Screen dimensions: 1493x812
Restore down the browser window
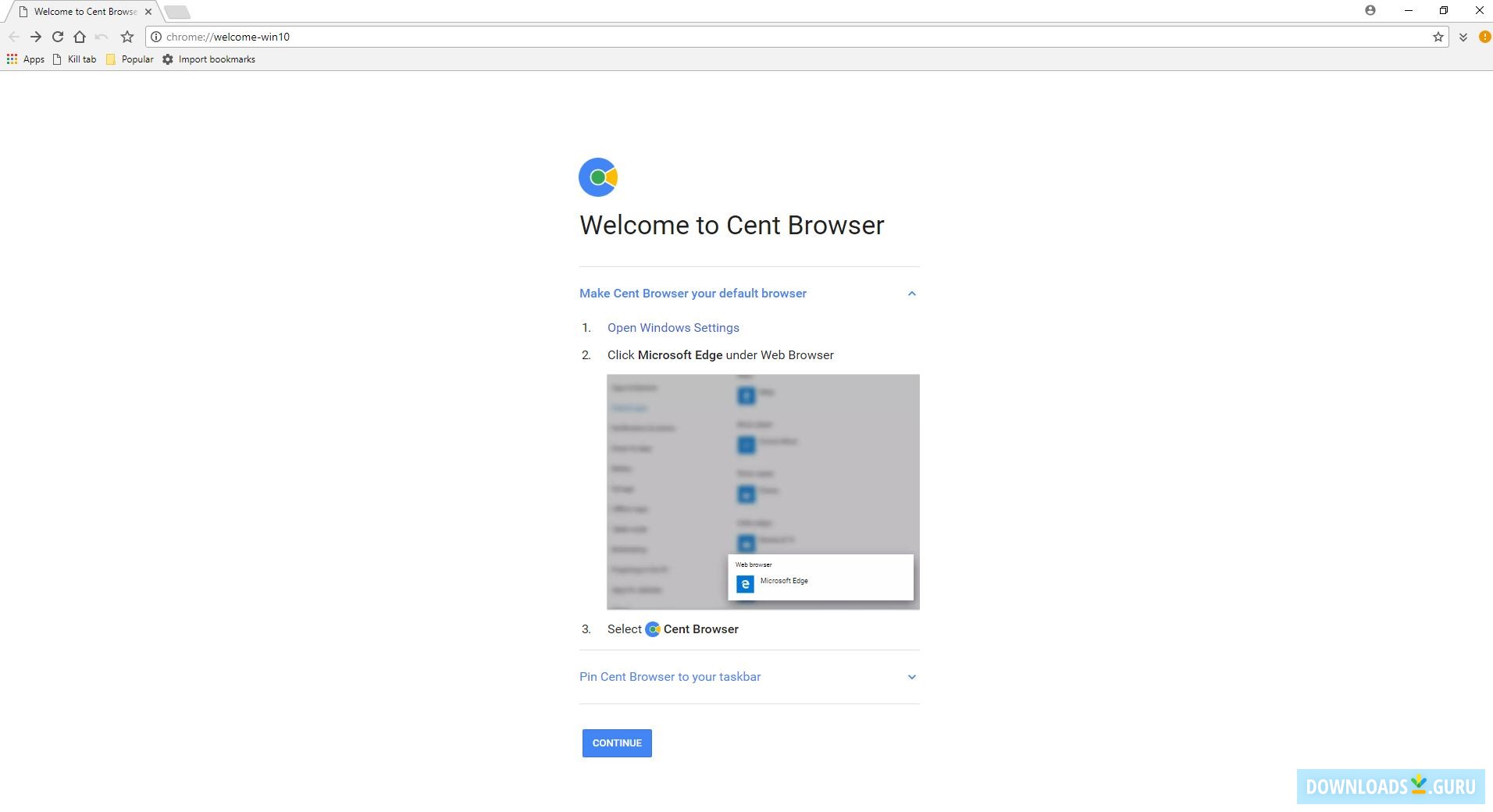click(1444, 10)
